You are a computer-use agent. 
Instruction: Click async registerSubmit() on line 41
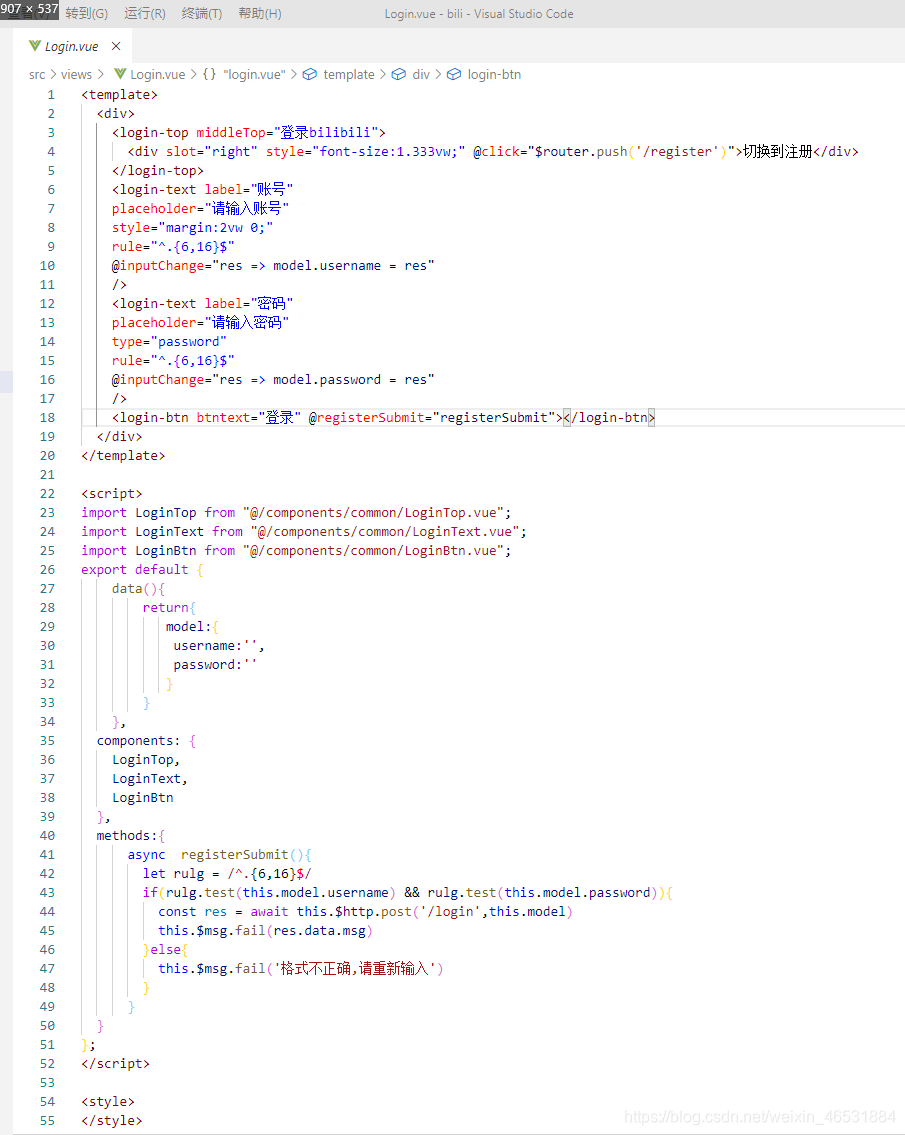point(215,855)
